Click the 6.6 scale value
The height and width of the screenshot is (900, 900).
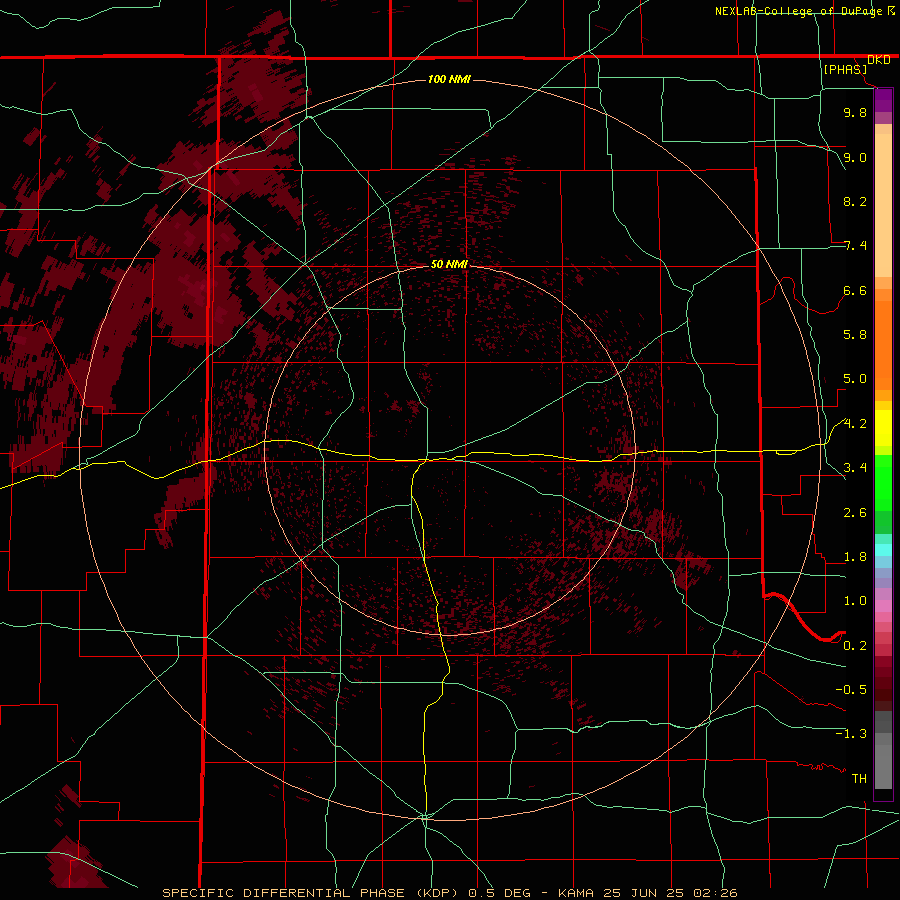coord(855,290)
